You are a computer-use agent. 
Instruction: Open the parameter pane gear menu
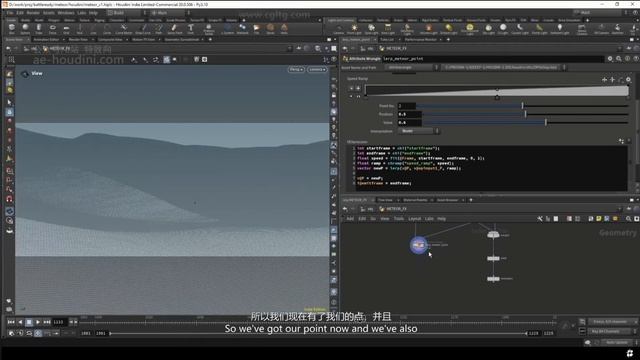[610, 59]
